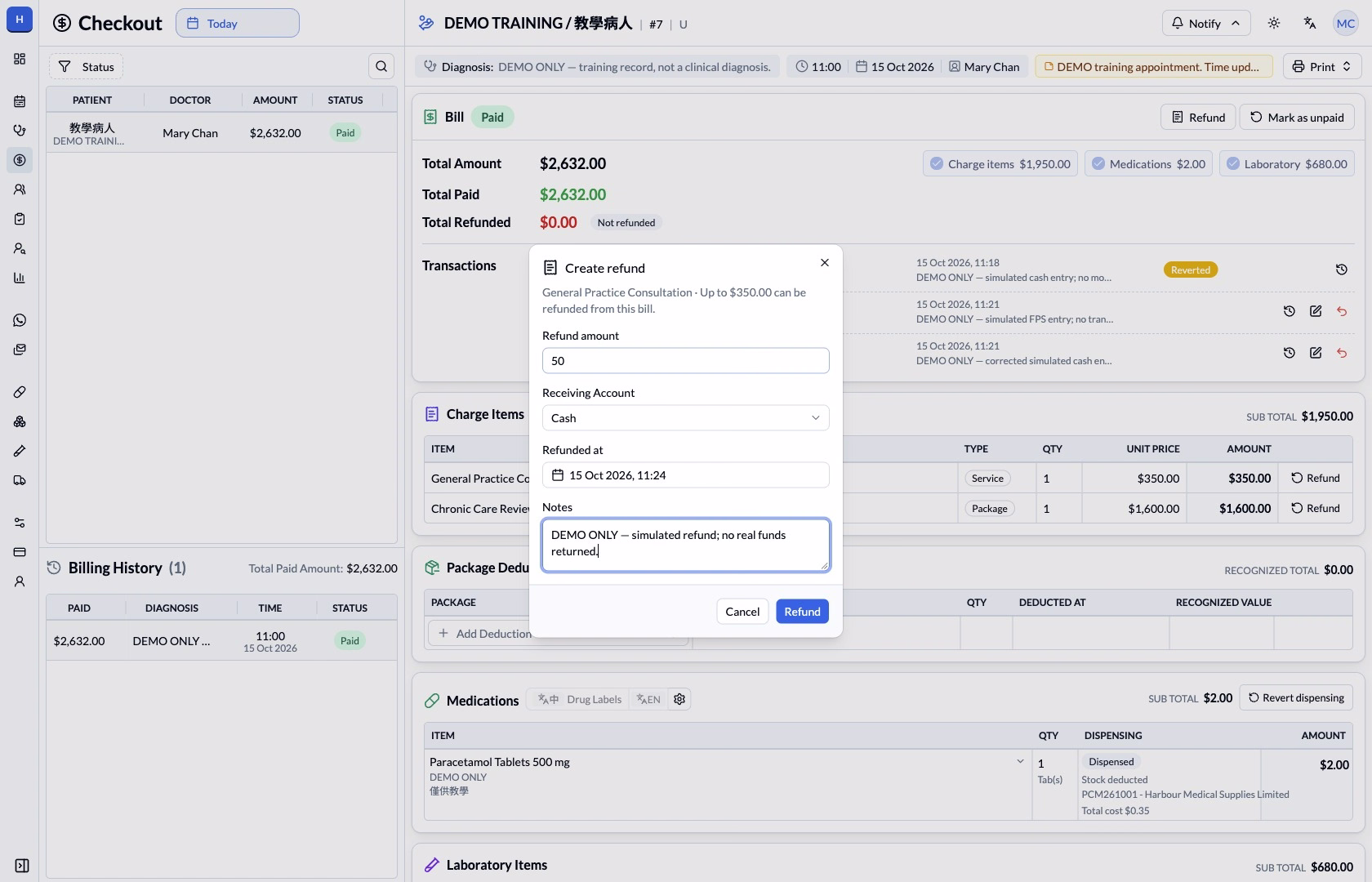
Task: Click the Refund button in Bill header
Action: pos(1198,117)
